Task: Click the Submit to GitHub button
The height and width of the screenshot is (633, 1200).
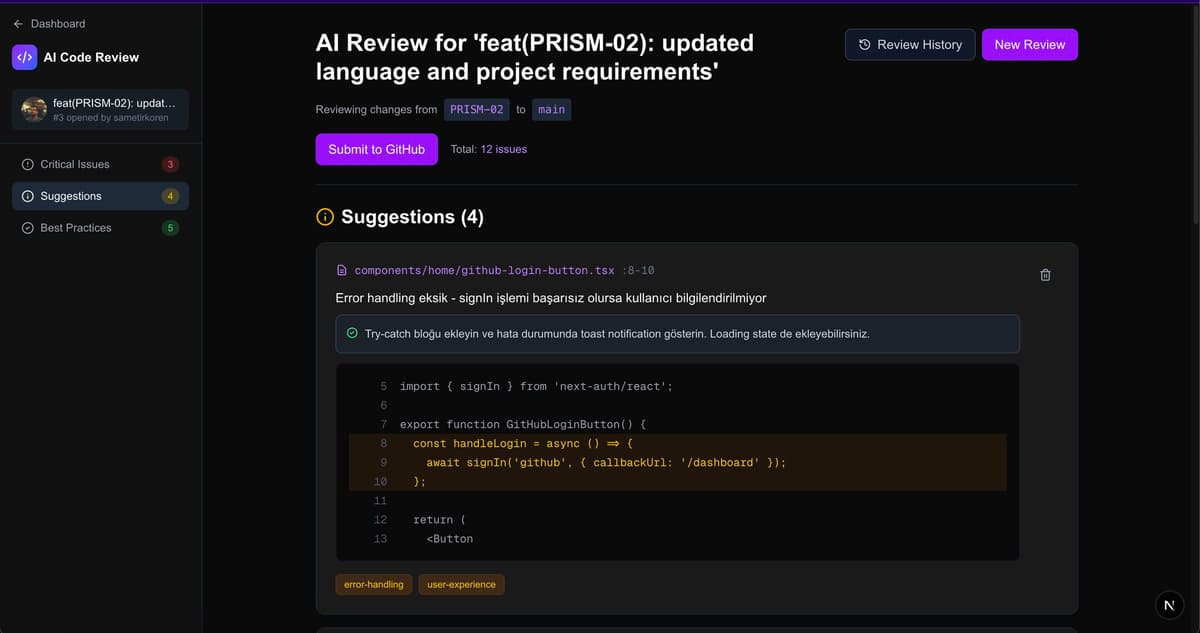Action: [376, 148]
